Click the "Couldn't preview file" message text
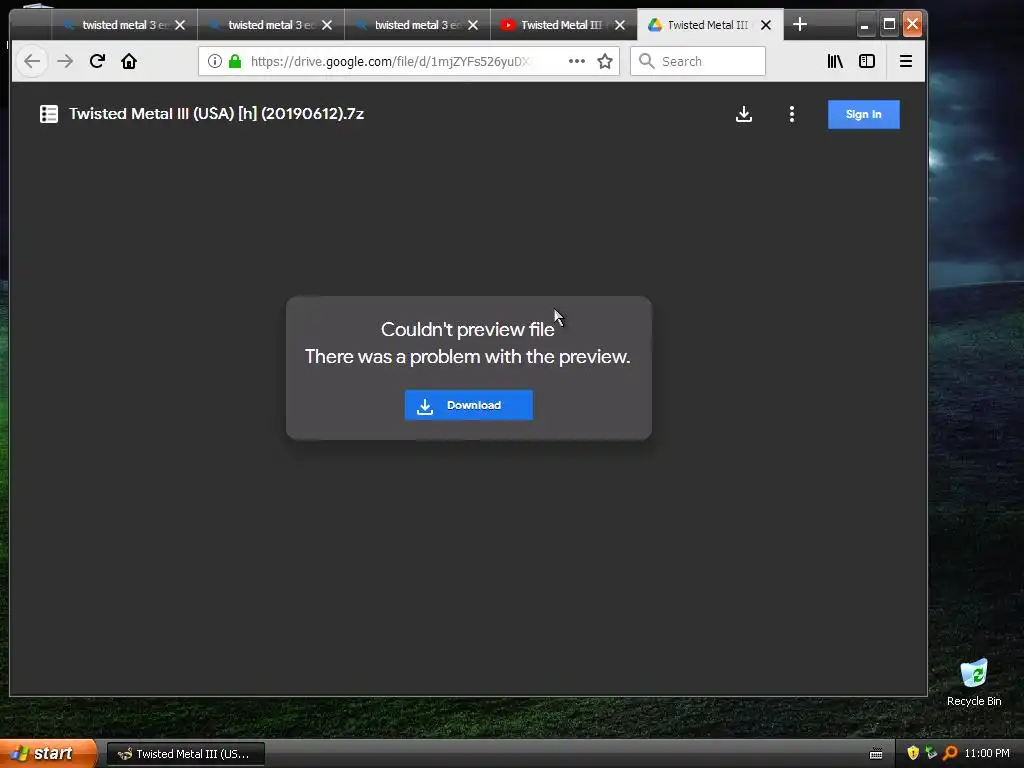 tap(468, 329)
